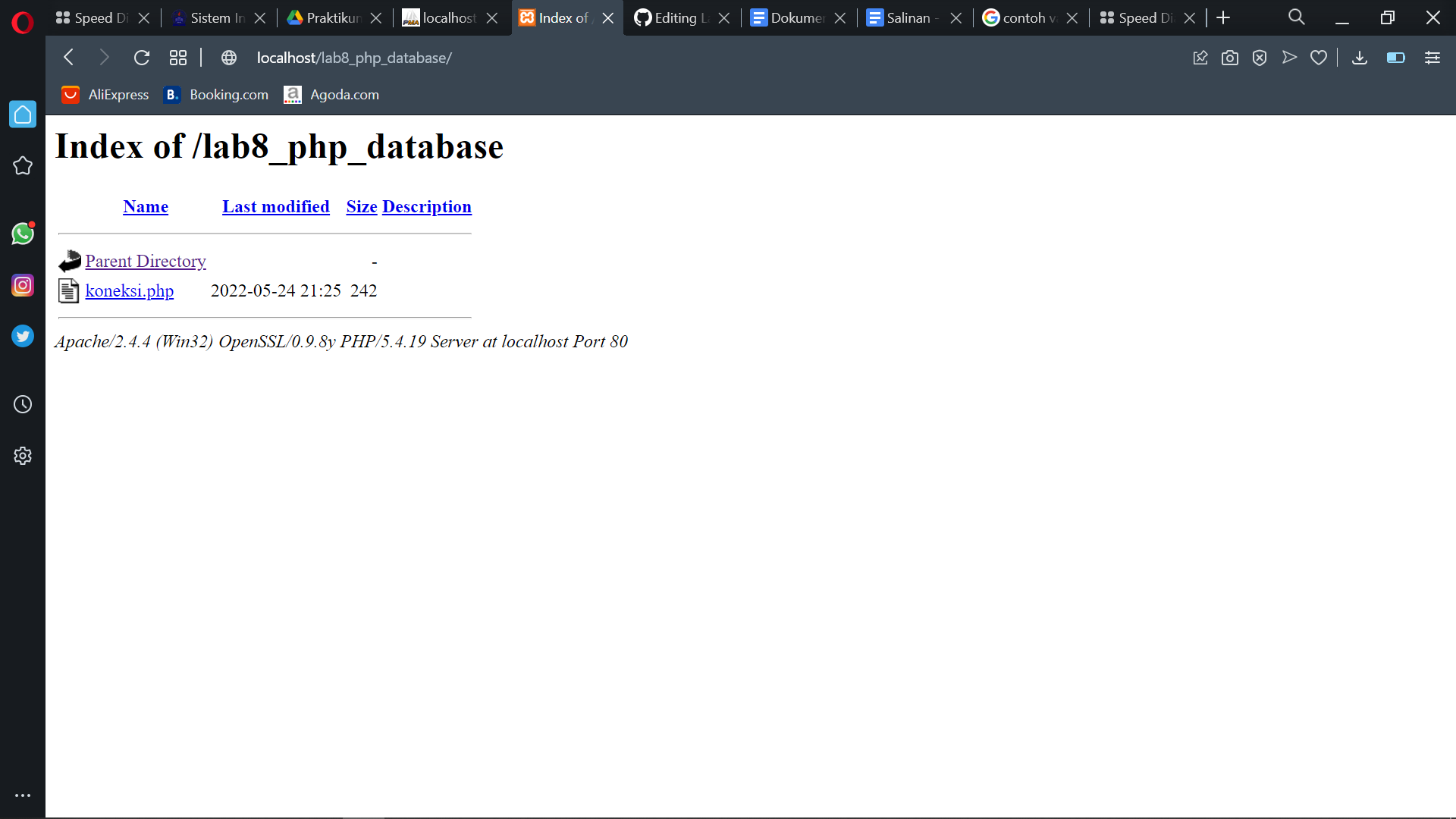Open WhatsApp from the sidebar
The image size is (1456, 819).
[23, 234]
